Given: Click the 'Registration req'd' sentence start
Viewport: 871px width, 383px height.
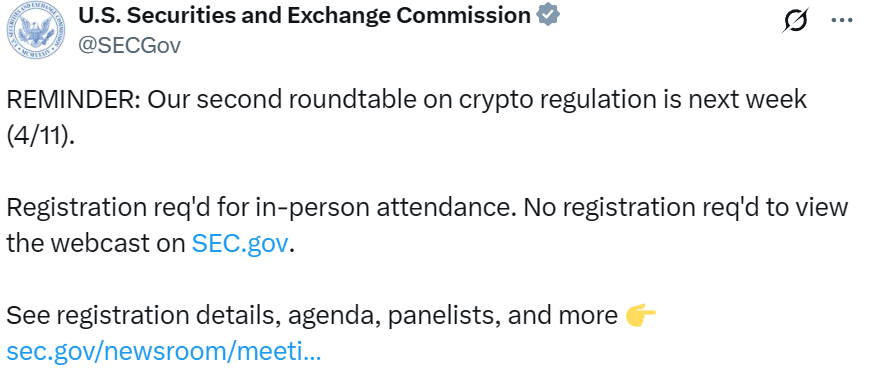Looking at the screenshot, I should coord(108,208).
